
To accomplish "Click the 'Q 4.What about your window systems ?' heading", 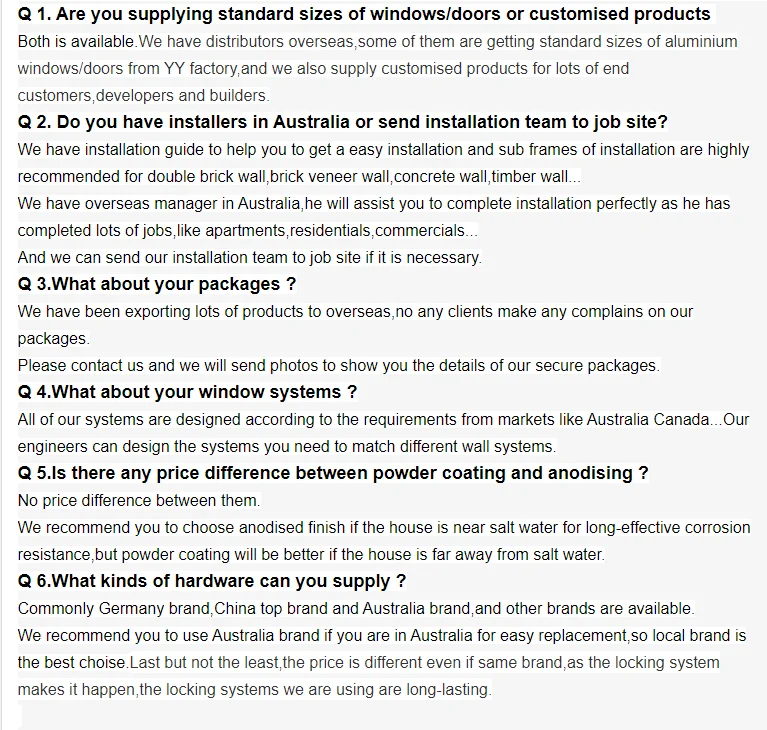I will (187, 392).
